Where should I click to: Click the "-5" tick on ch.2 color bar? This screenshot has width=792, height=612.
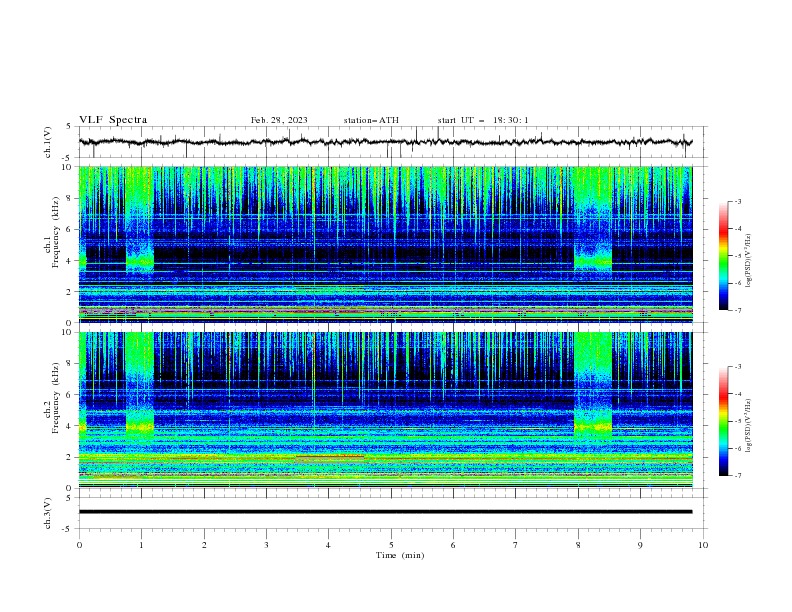coord(737,421)
